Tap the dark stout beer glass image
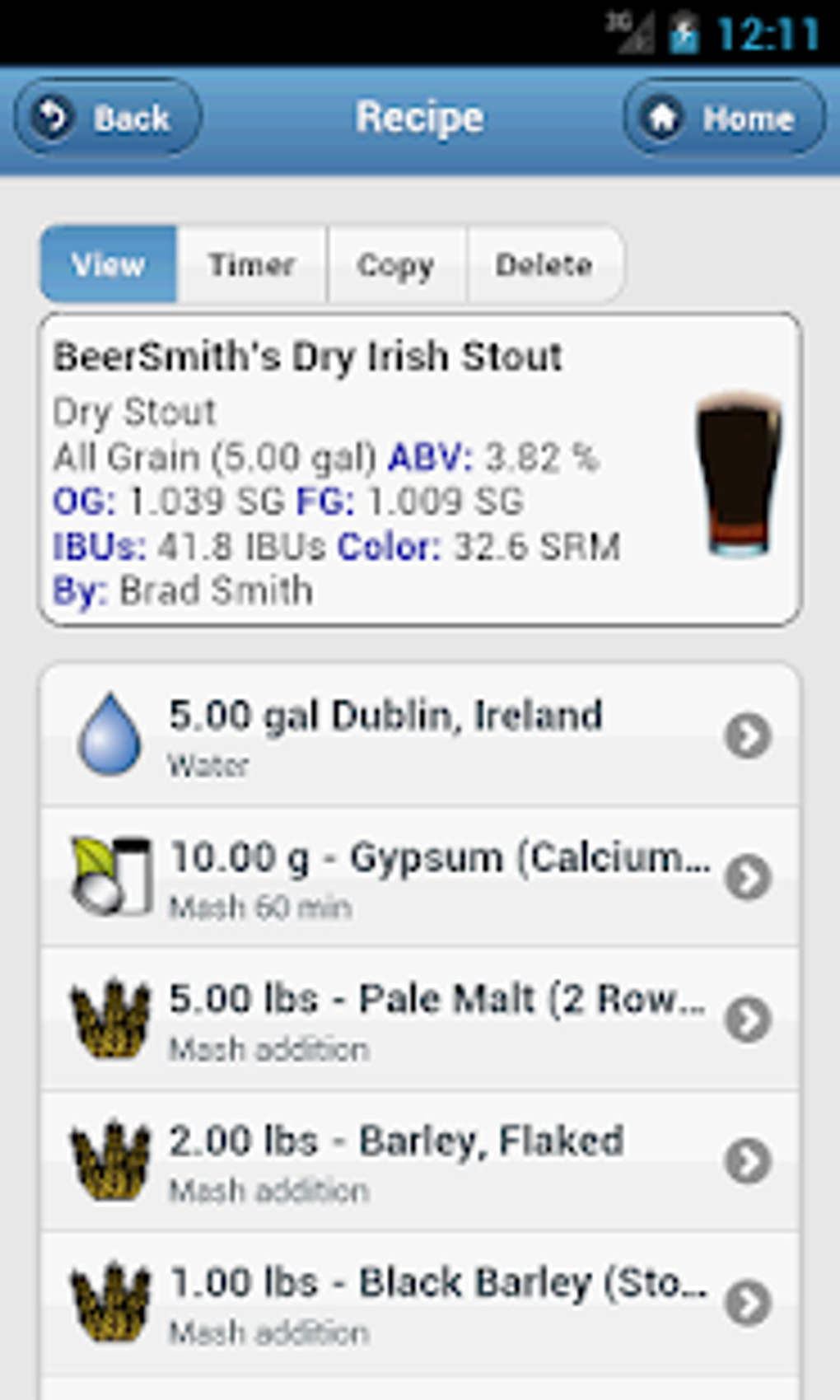 tap(737, 473)
